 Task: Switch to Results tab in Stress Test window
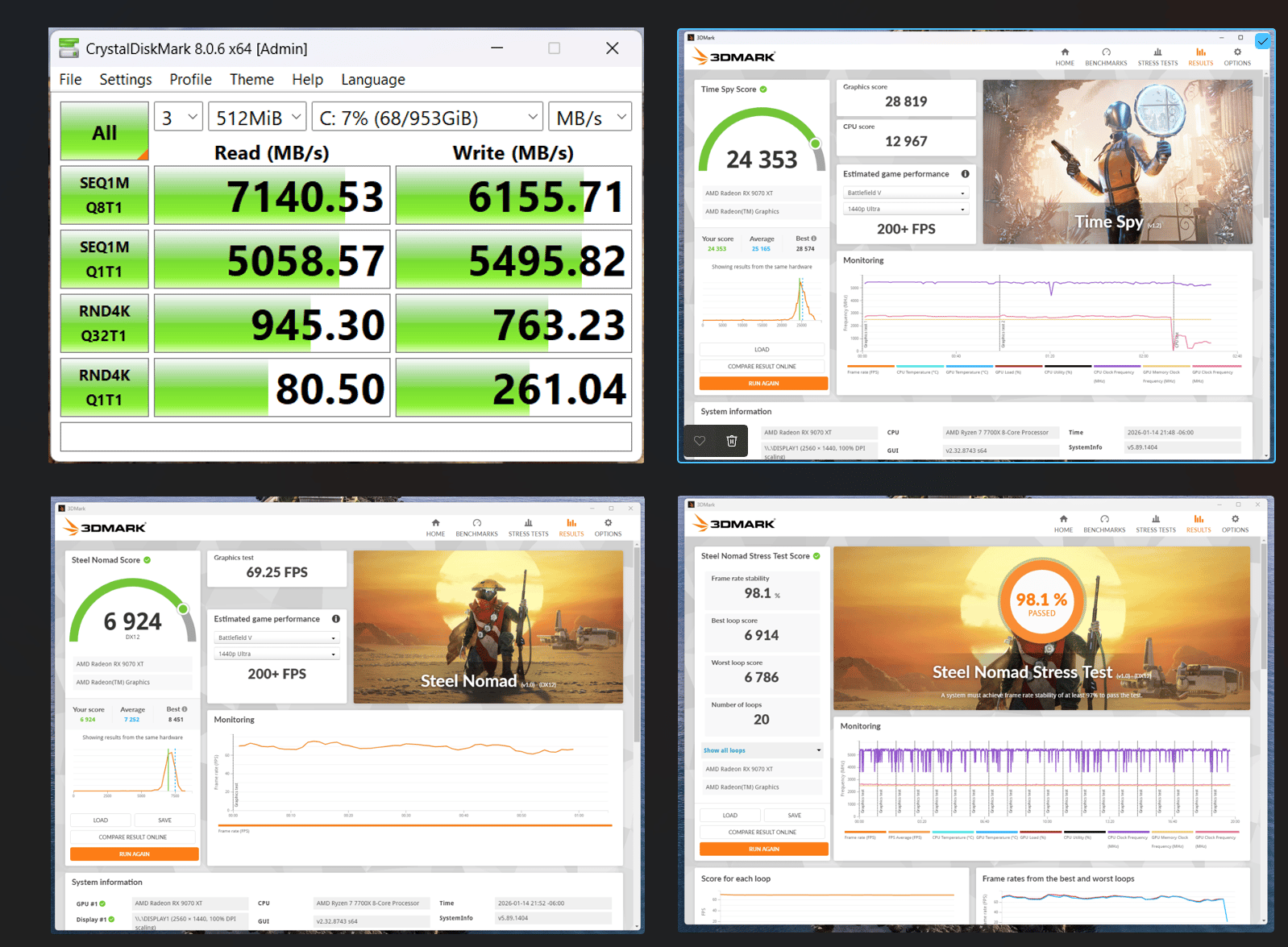[x=1198, y=523]
